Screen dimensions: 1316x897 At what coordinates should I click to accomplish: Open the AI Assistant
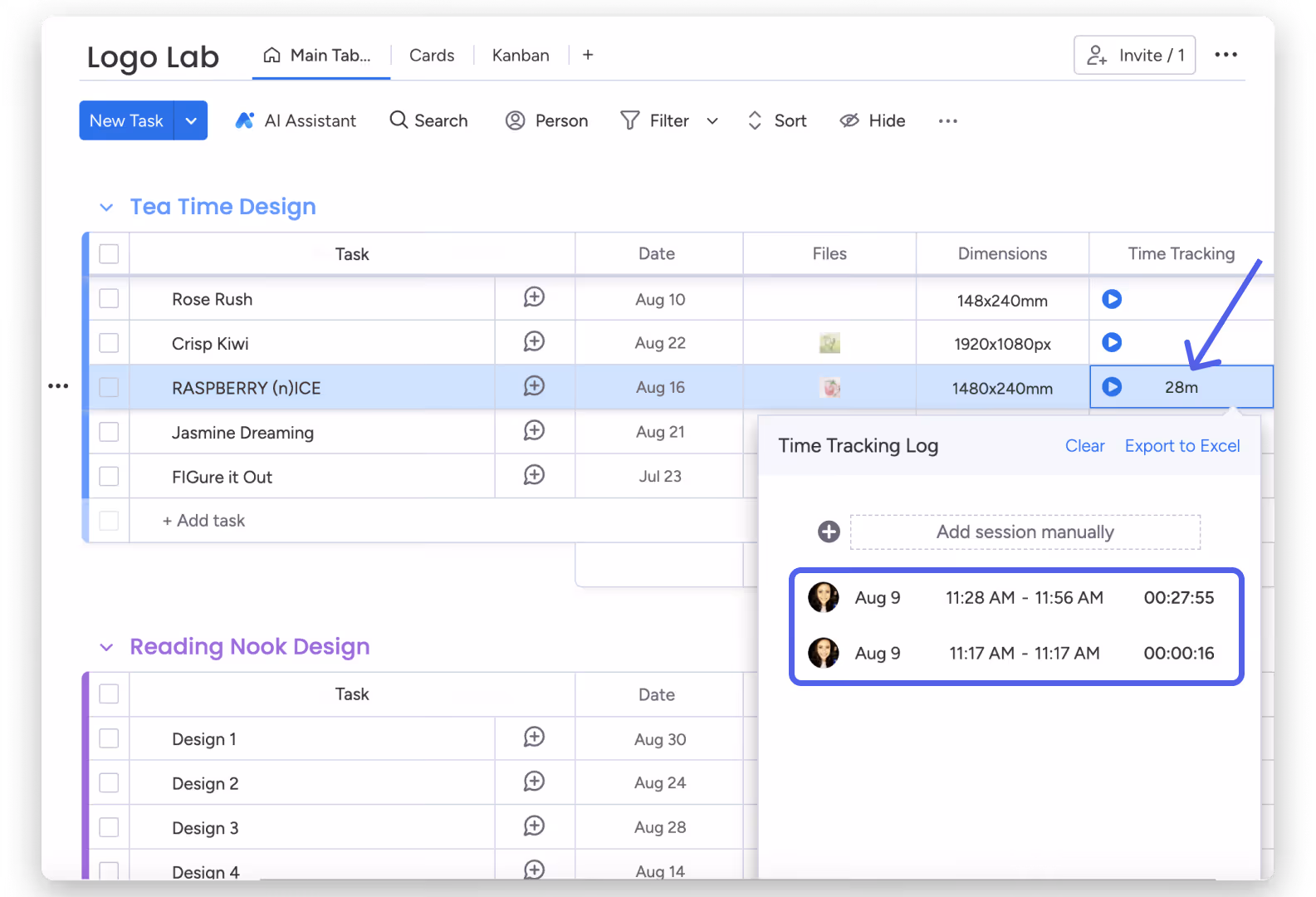click(x=296, y=120)
